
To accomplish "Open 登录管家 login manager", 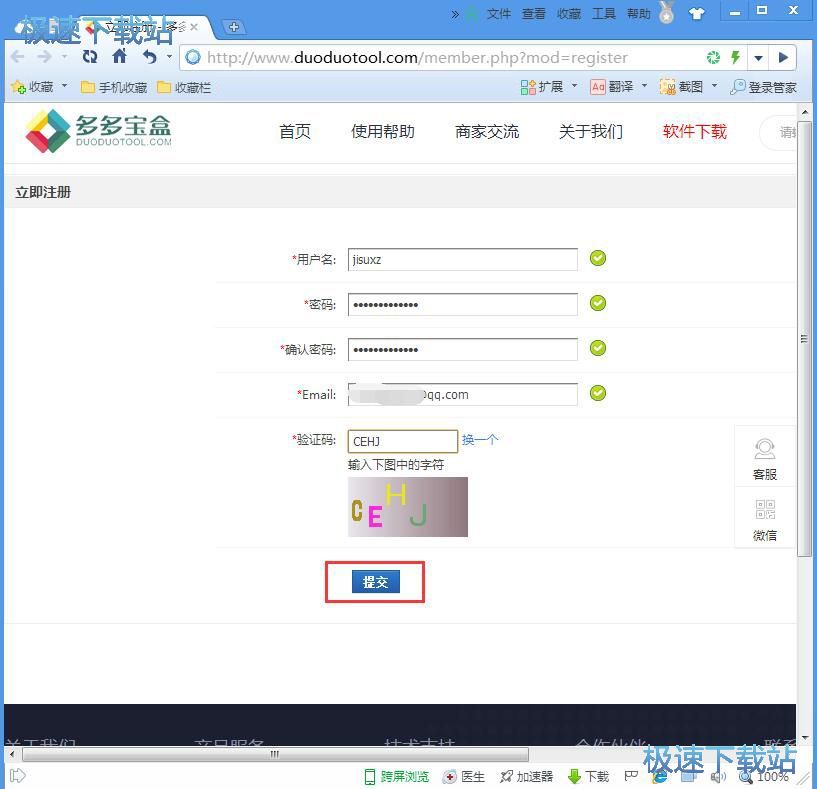I will point(763,87).
